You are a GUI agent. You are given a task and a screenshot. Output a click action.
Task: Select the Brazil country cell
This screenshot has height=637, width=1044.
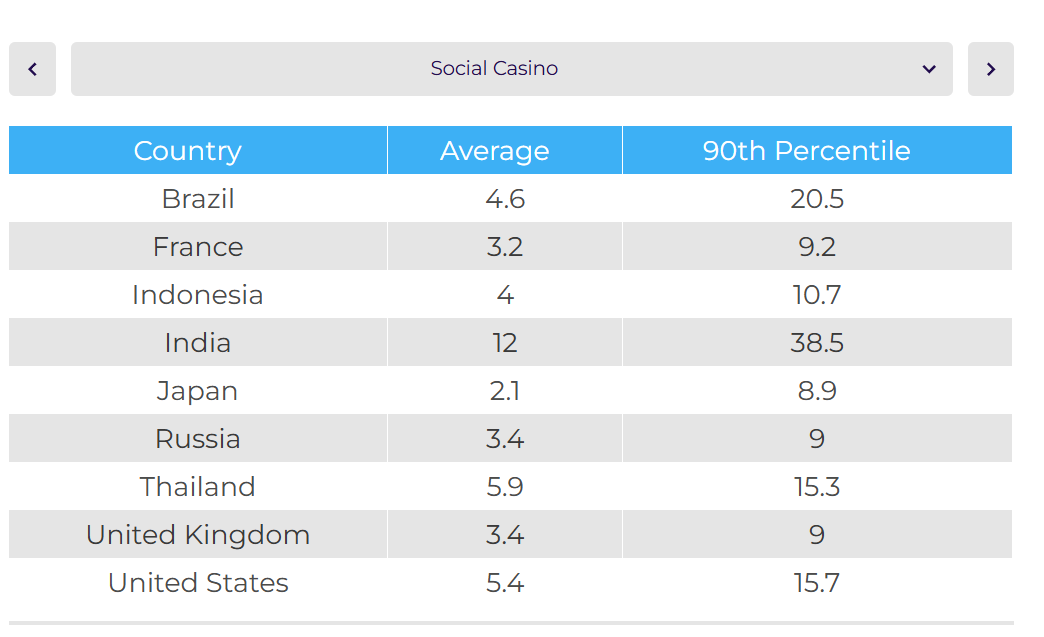[x=198, y=199]
